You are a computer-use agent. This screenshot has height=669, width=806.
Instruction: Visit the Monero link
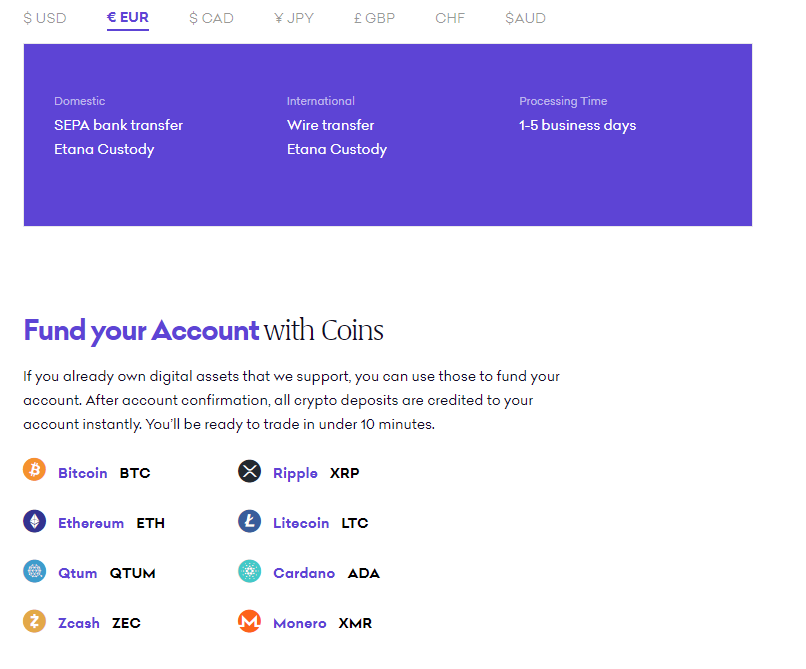(300, 623)
